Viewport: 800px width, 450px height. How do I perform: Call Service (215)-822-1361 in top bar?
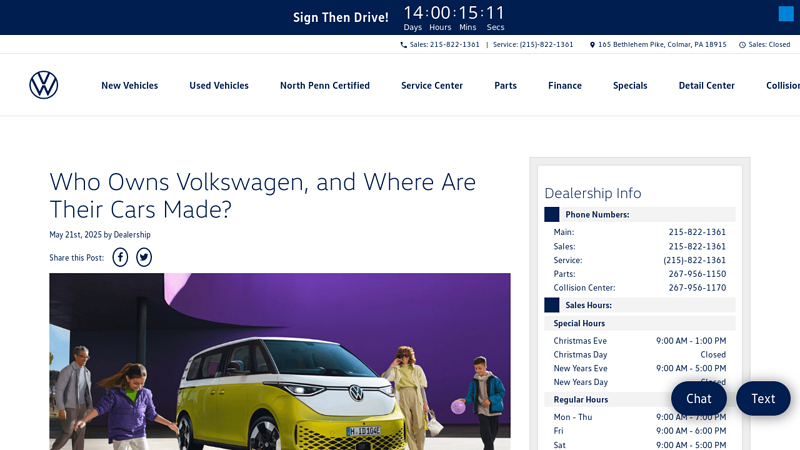[533, 45]
